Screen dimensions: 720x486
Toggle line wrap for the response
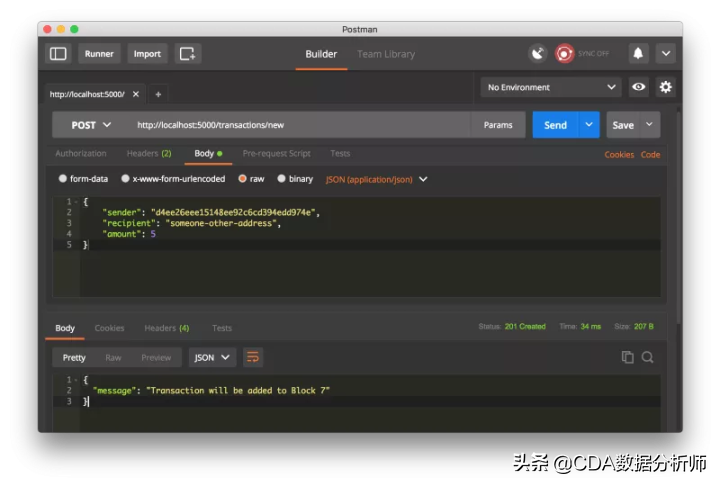(x=253, y=357)
